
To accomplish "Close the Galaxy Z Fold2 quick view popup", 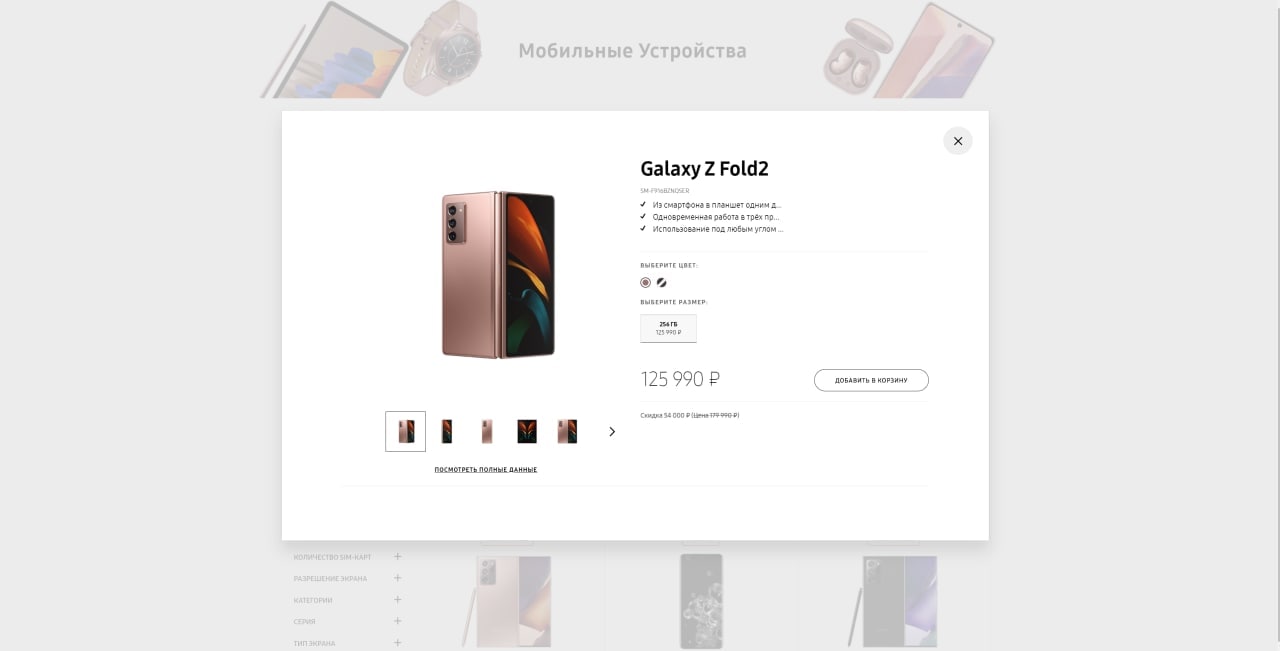I will [x=957, y=141].
